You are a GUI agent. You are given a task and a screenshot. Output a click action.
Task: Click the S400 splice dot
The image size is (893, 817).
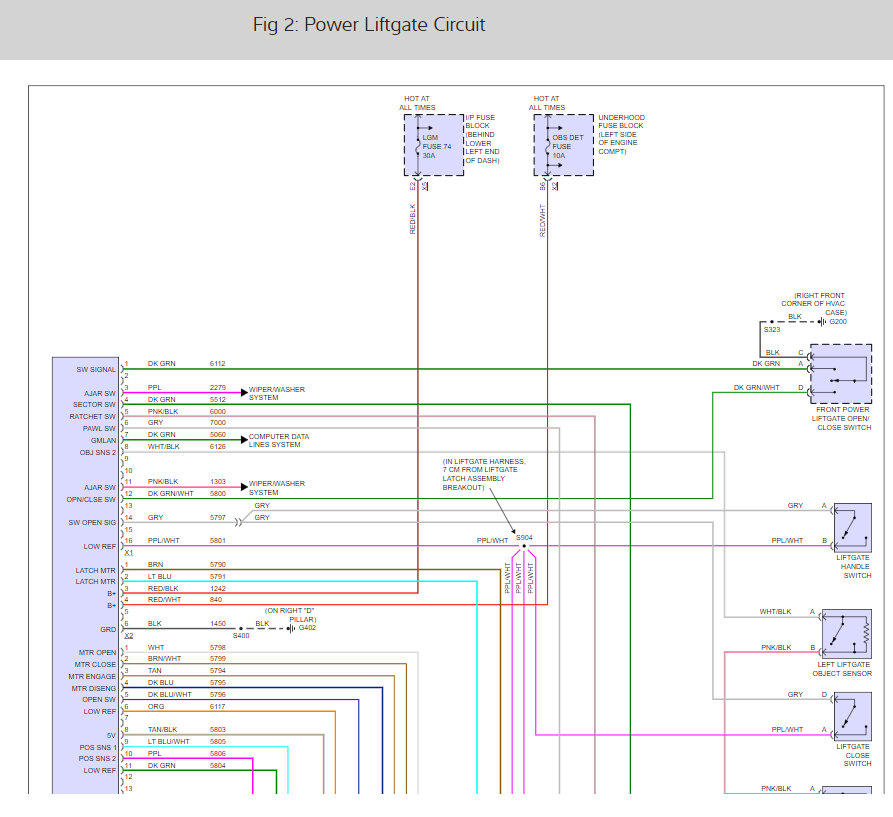(x=241, y=629)
